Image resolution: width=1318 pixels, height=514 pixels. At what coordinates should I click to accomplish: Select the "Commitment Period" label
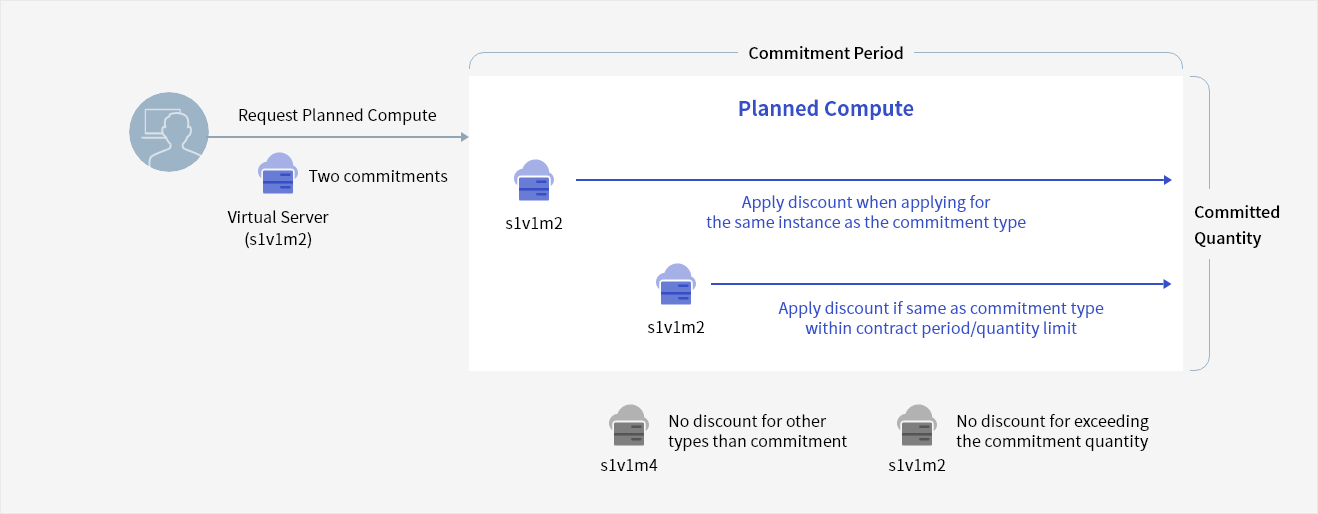[825, 53]
